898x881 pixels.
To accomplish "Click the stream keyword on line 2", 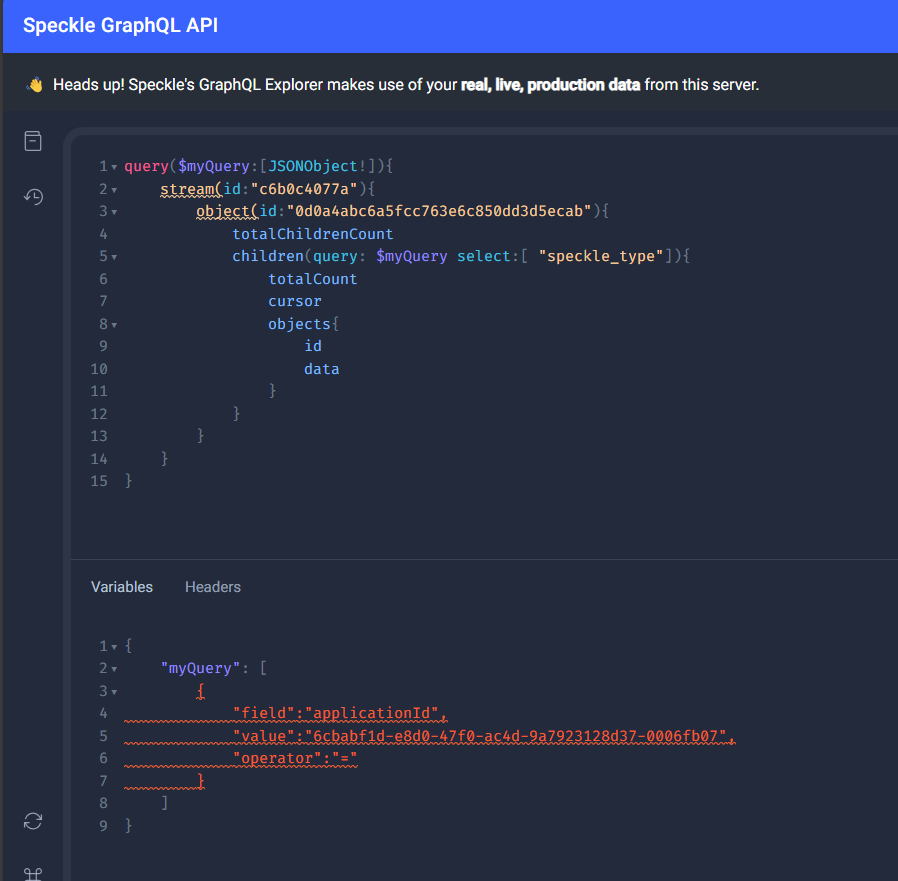I will pyautogui.click(x=187, y=188).
